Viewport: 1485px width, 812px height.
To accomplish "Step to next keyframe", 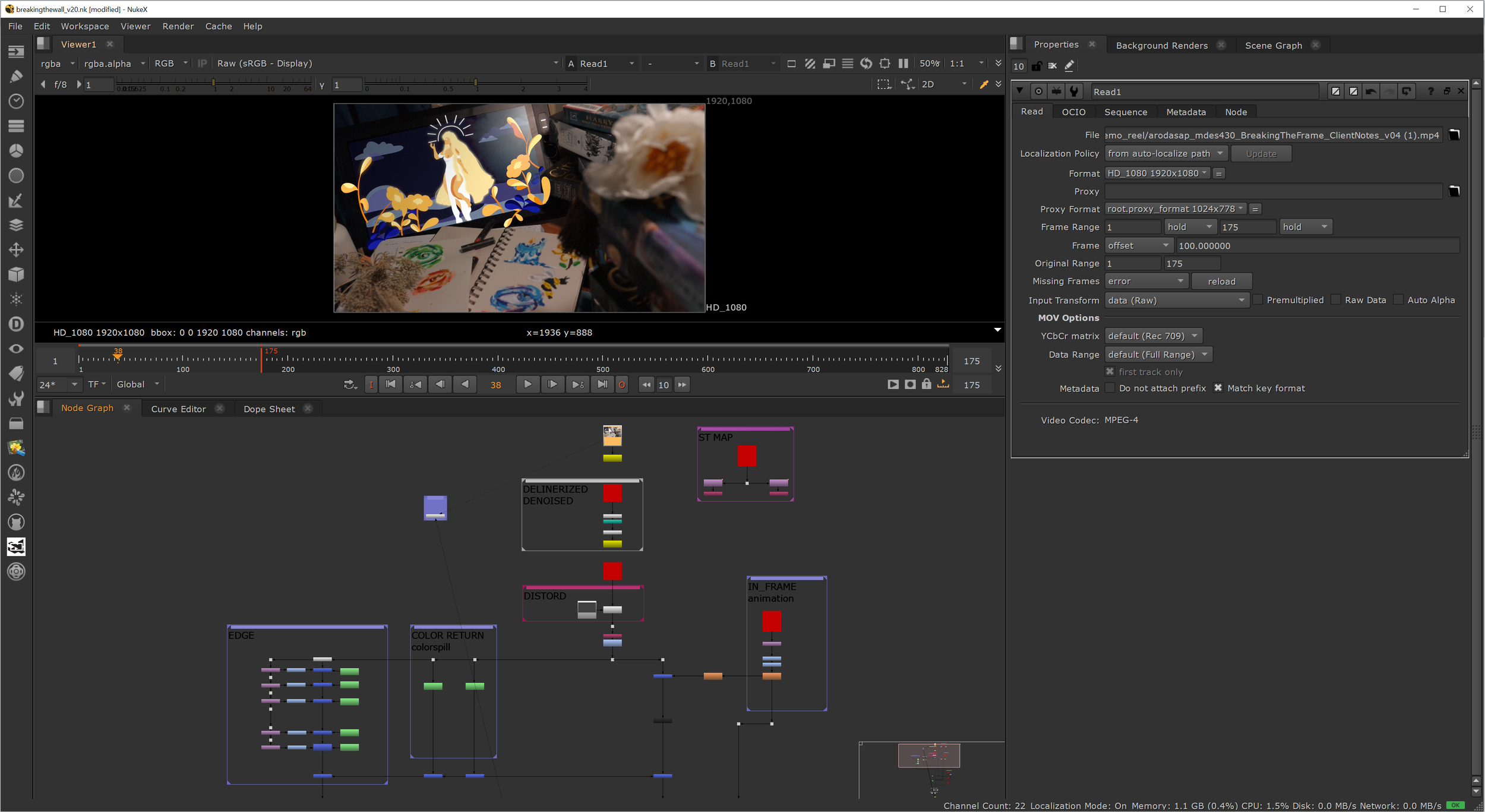I will pyautogui.click(x=577, y=384).
